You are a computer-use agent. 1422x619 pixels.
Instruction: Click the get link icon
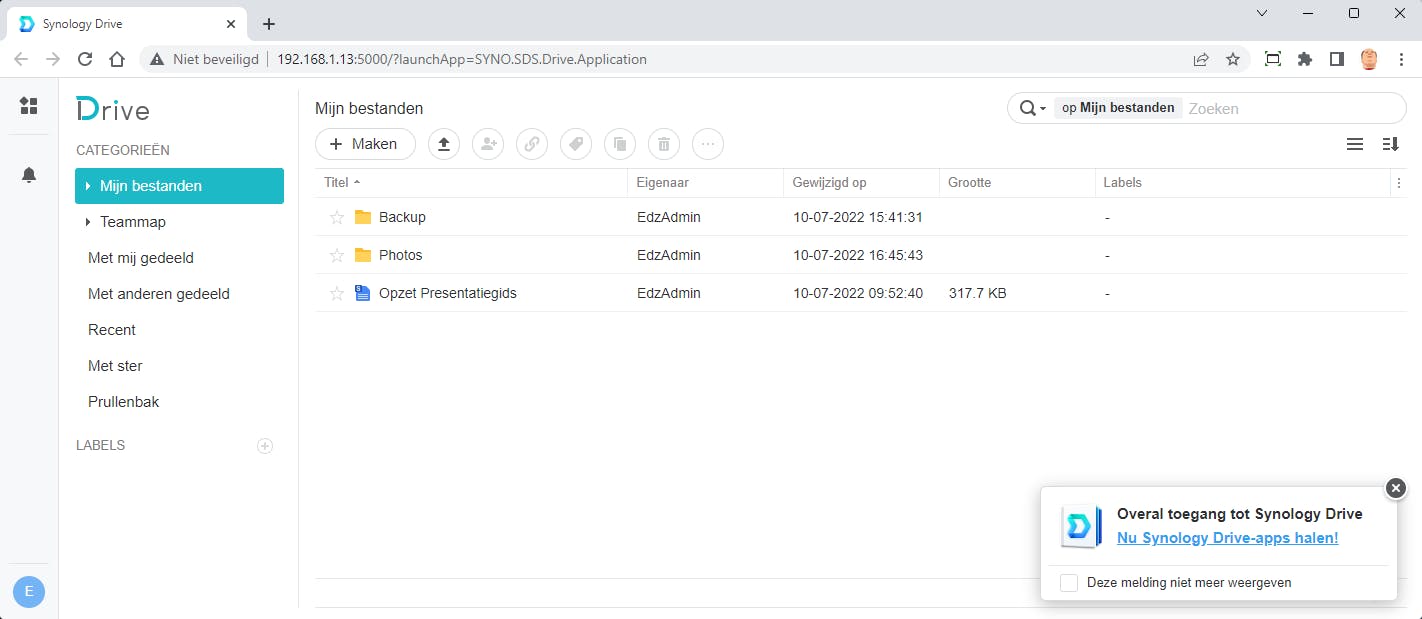532,144
